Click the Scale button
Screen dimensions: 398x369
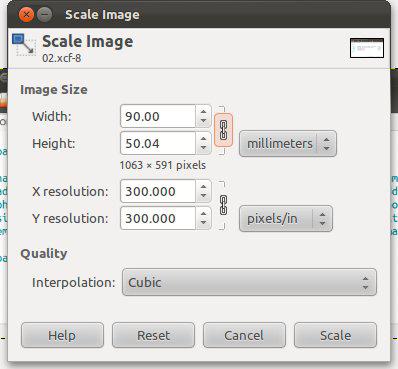click(335, 335)
